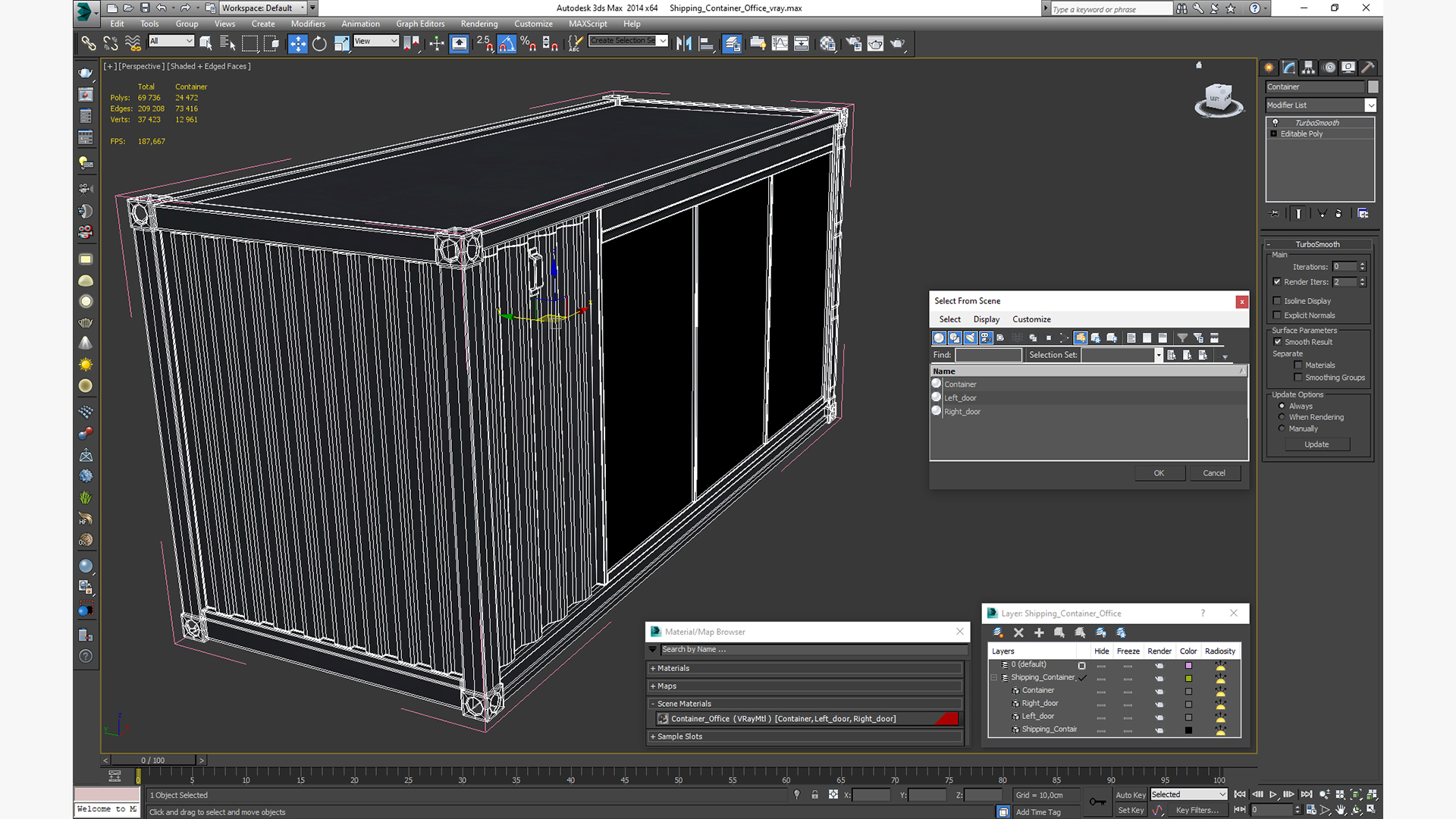The height and width of the screenshot is (819, 1456).
Task: Click Cancel in Select From Scene dialog
Action: tap(1214, 473)
